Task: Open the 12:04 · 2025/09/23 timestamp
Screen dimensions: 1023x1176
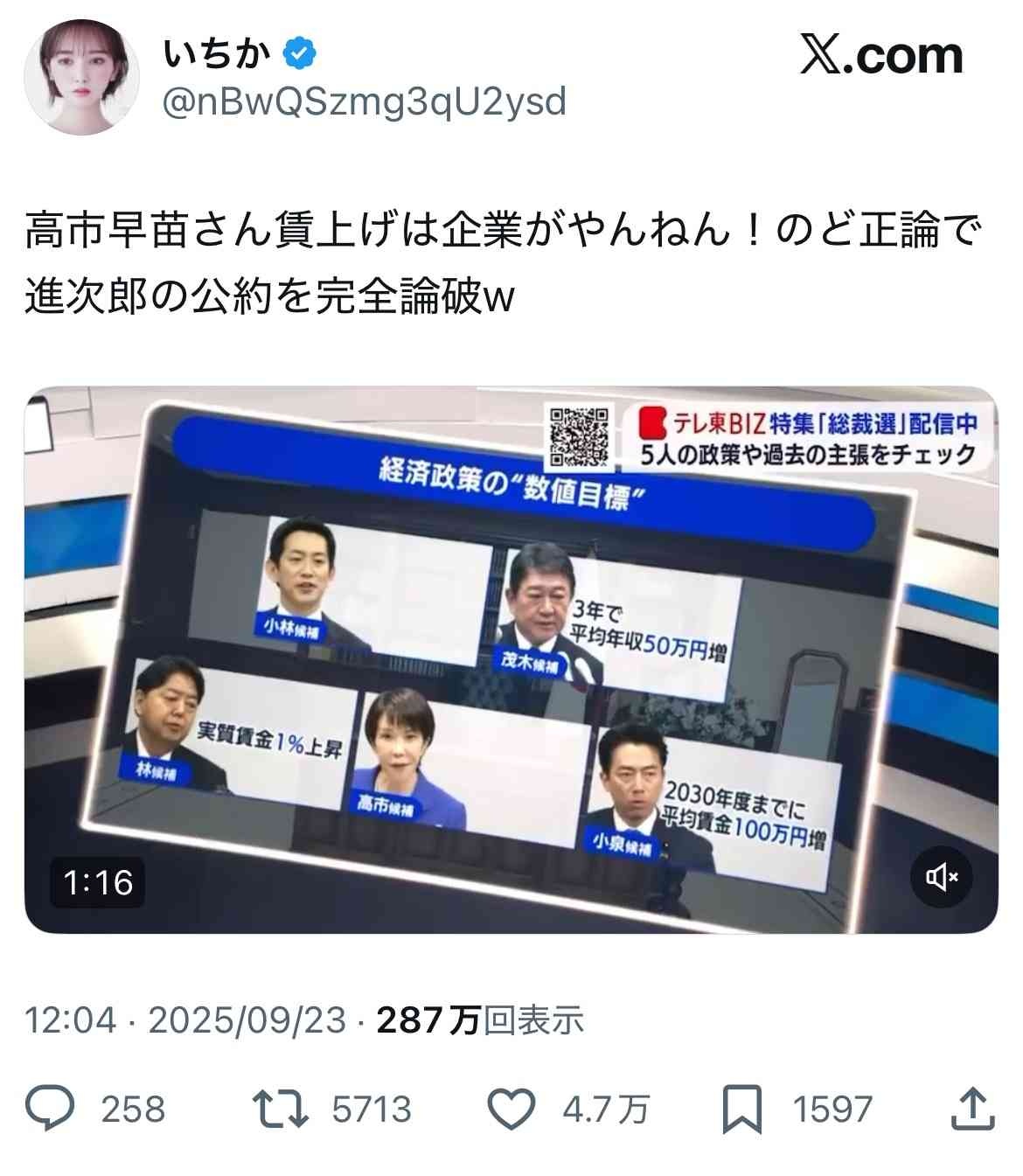Action: coord(185,1020)
